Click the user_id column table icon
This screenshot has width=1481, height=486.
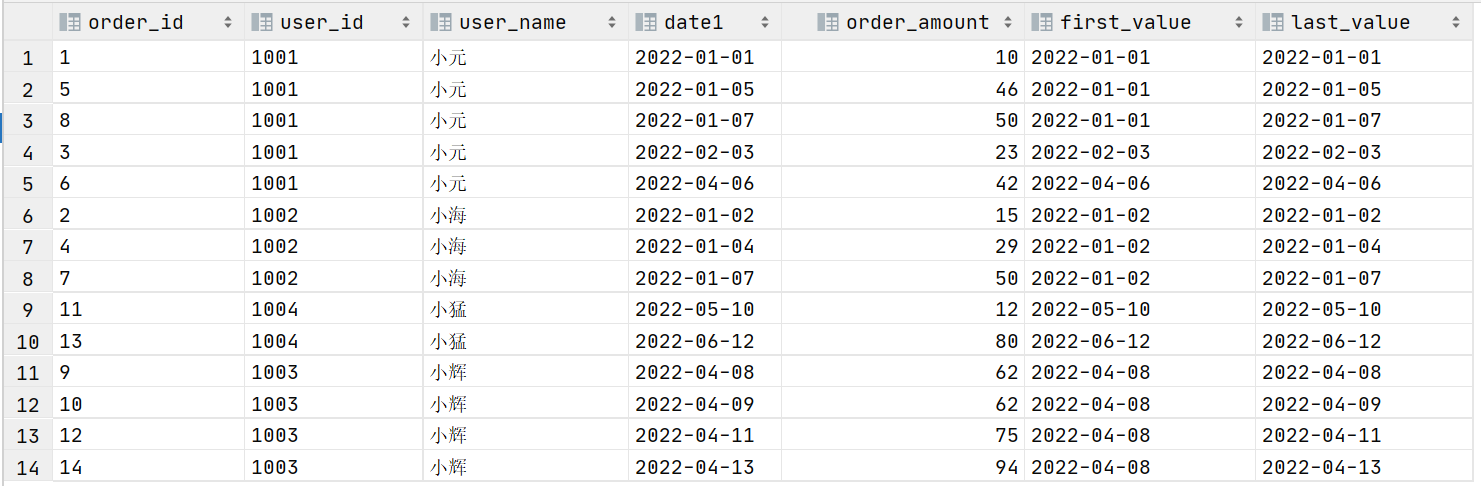(x=262, y=22)
